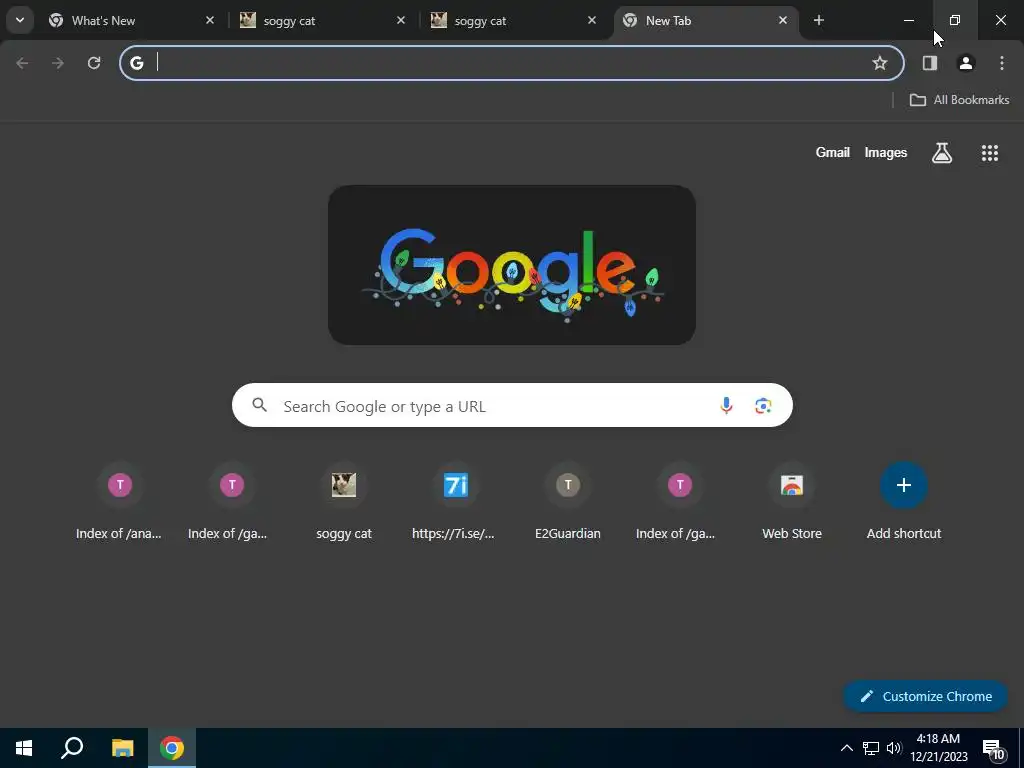Focus the address bar
The height and width of the screenshot is (768, 1024).
coord(511,63)
